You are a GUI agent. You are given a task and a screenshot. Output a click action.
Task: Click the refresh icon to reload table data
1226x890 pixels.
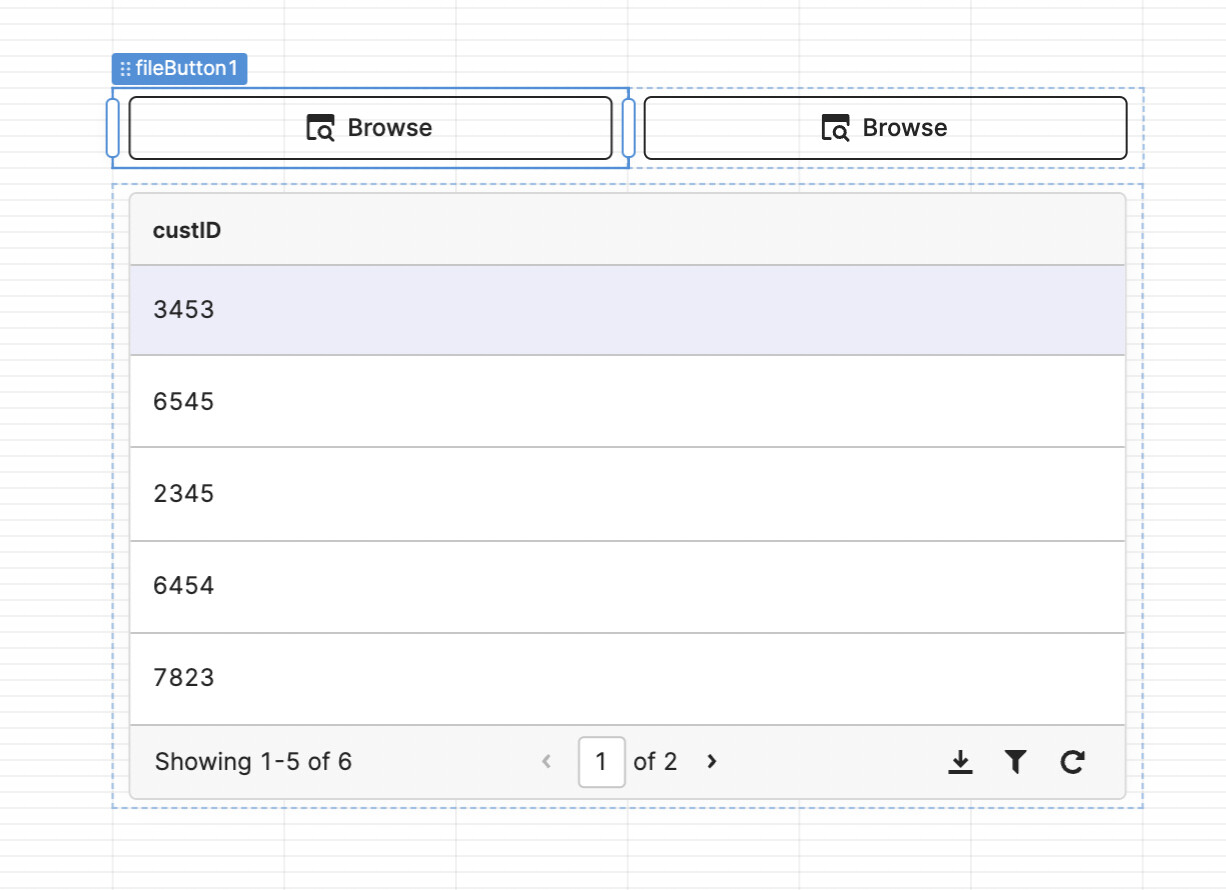[x=1071, y=762]
